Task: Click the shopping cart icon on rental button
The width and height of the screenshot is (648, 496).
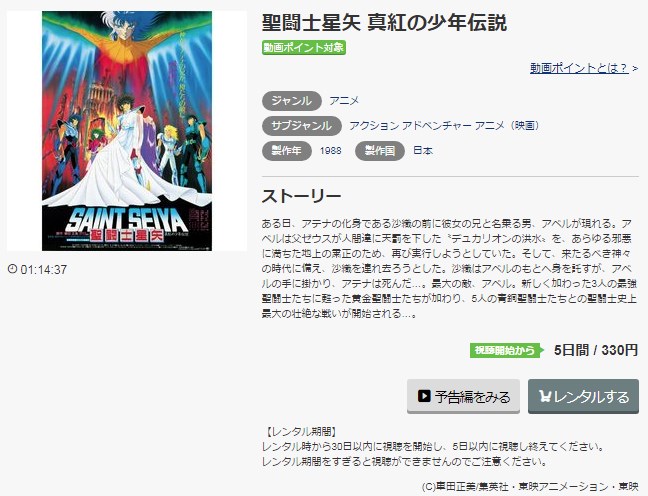Action: (545, 396)
